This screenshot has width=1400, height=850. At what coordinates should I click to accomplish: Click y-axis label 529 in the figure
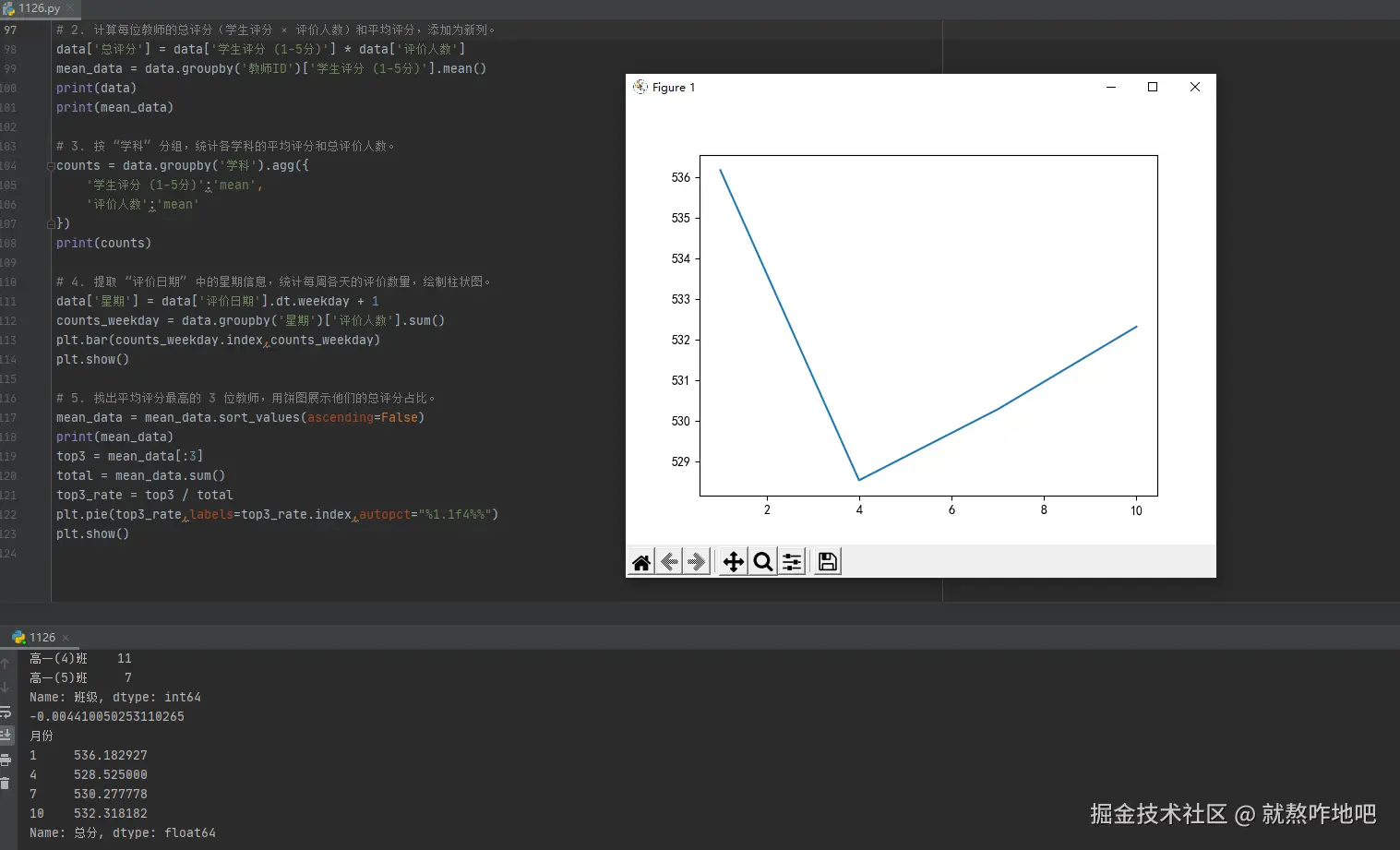680,461
